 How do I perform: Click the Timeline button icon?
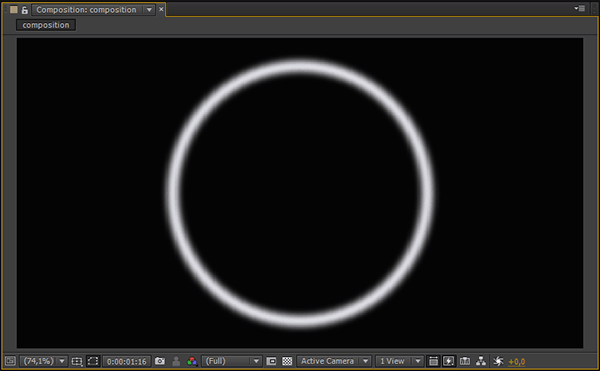(465, 361)
